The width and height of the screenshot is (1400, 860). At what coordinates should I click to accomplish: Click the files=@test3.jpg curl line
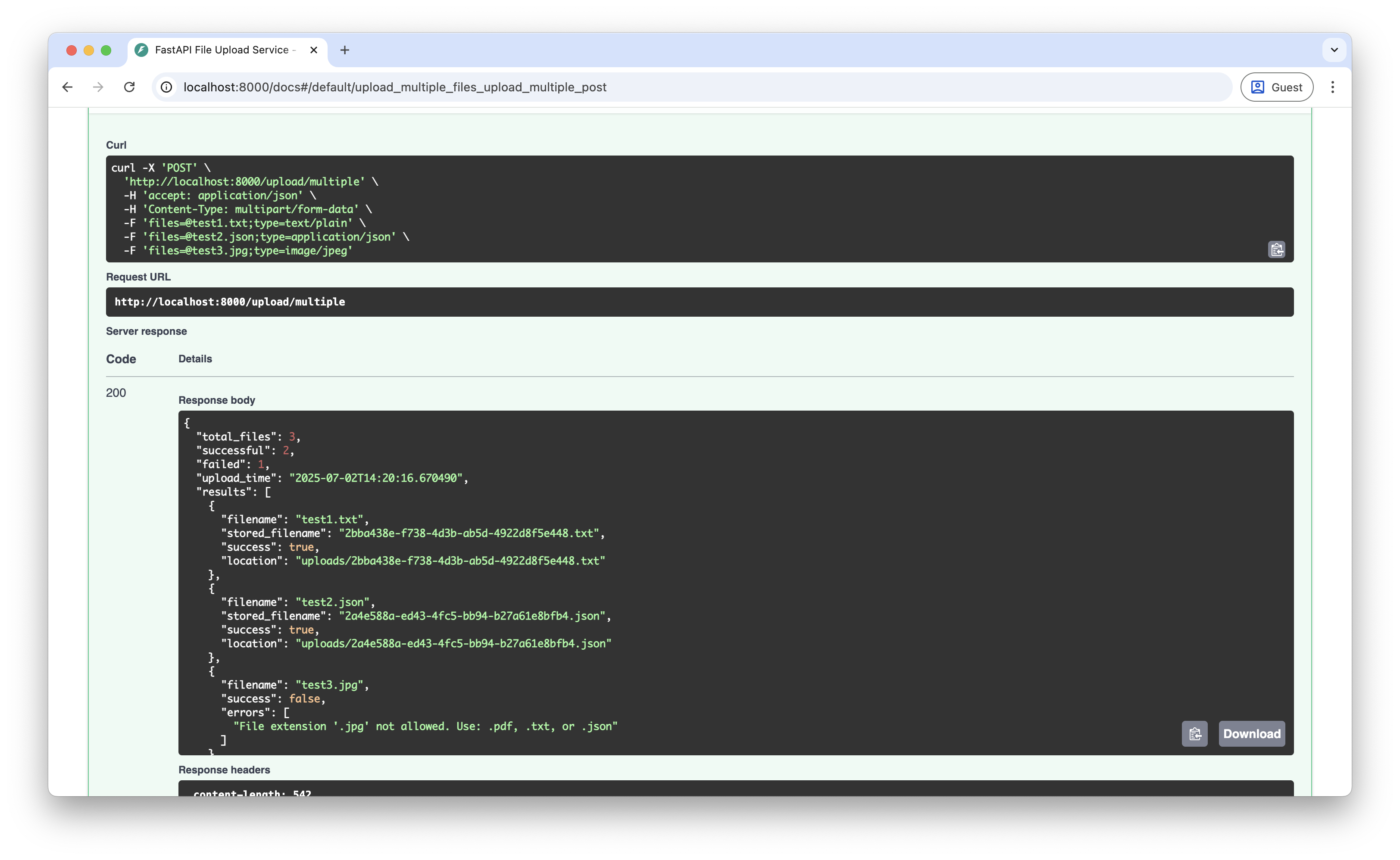click(x=238, y=251)
